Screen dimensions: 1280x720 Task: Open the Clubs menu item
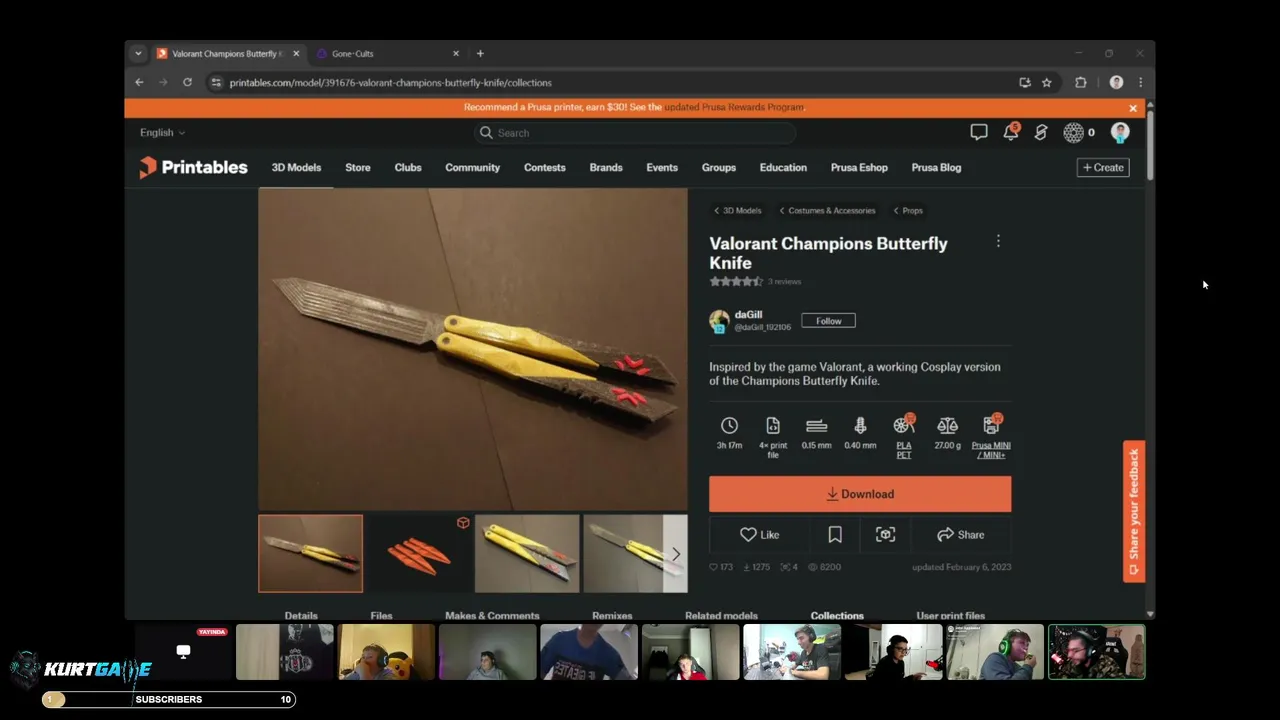pos(408,168)
